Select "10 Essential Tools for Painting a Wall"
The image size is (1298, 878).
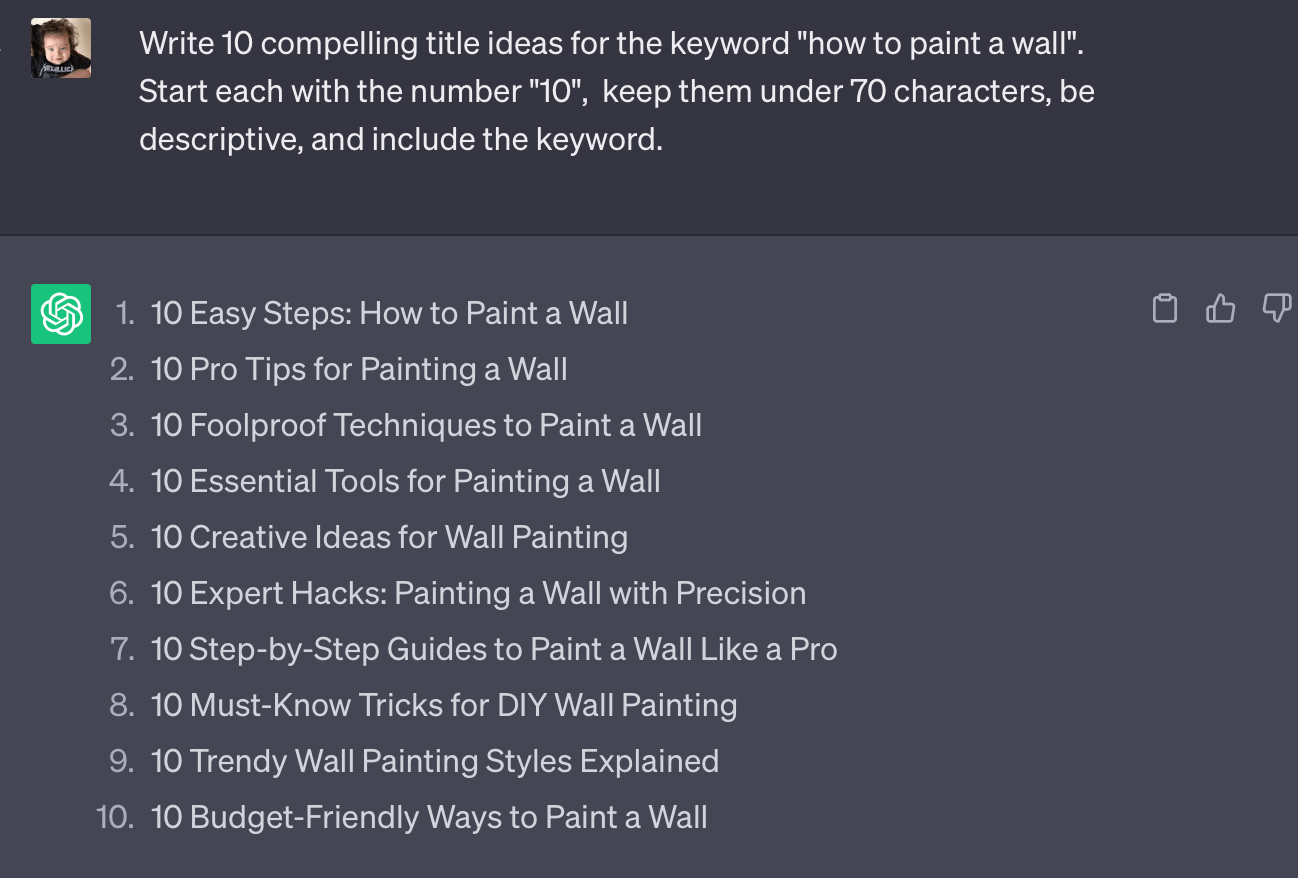405,481
